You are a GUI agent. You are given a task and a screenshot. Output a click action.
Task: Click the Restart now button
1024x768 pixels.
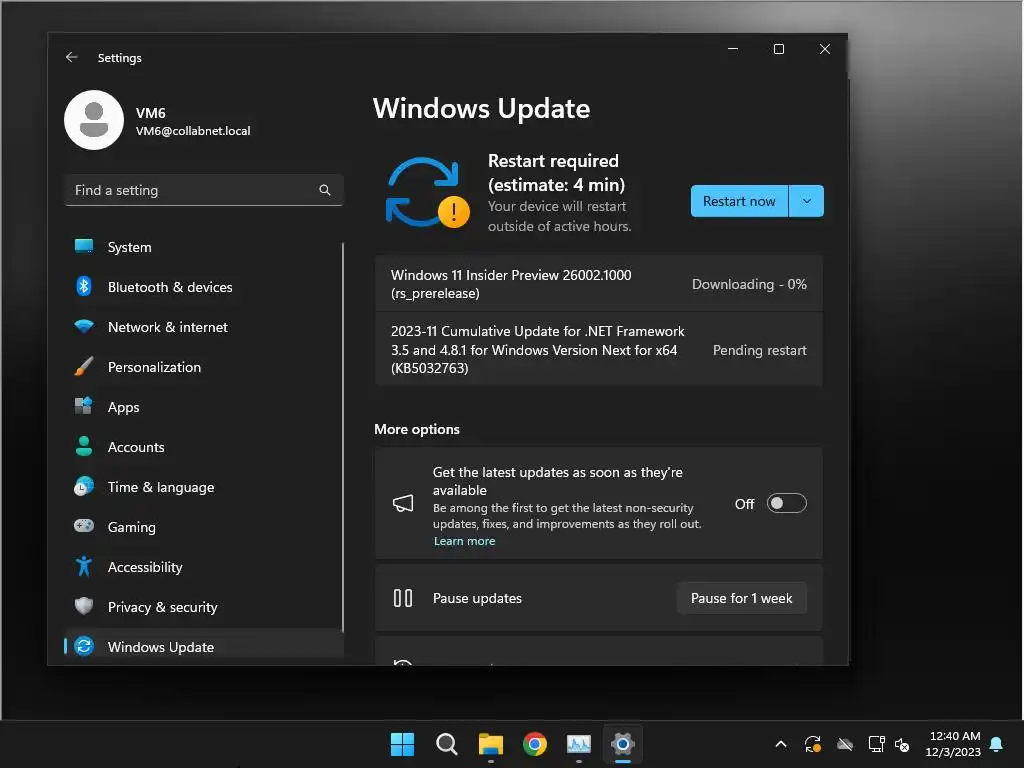tap(739, 201)
